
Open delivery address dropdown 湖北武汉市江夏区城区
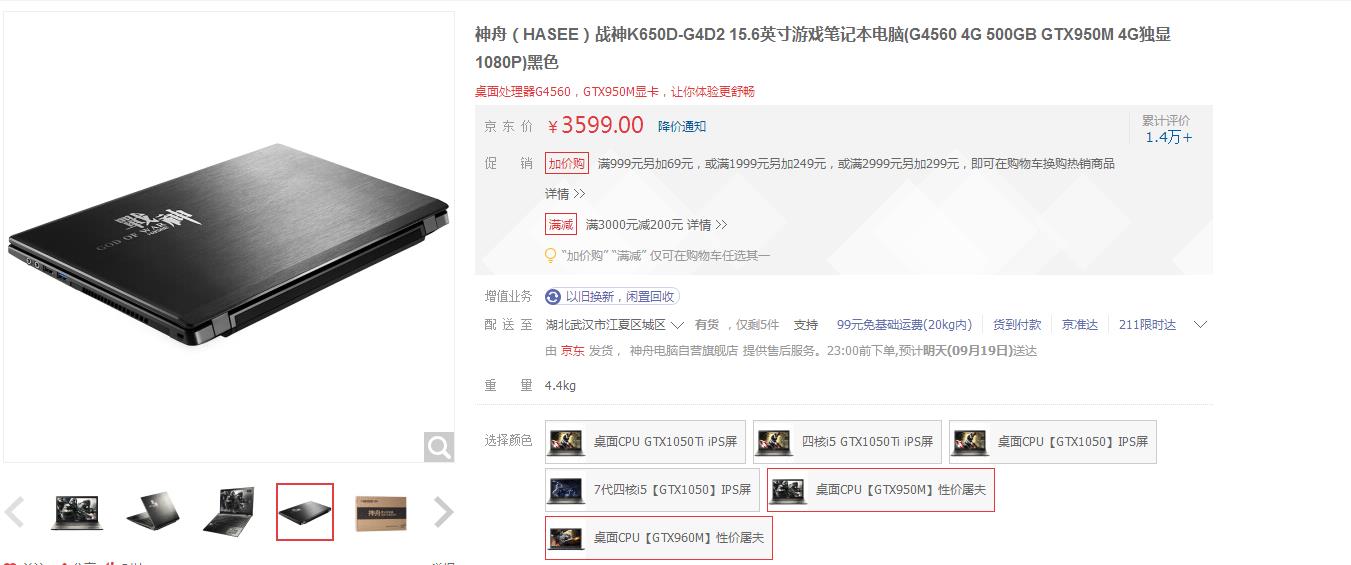(x=614, y=325)
